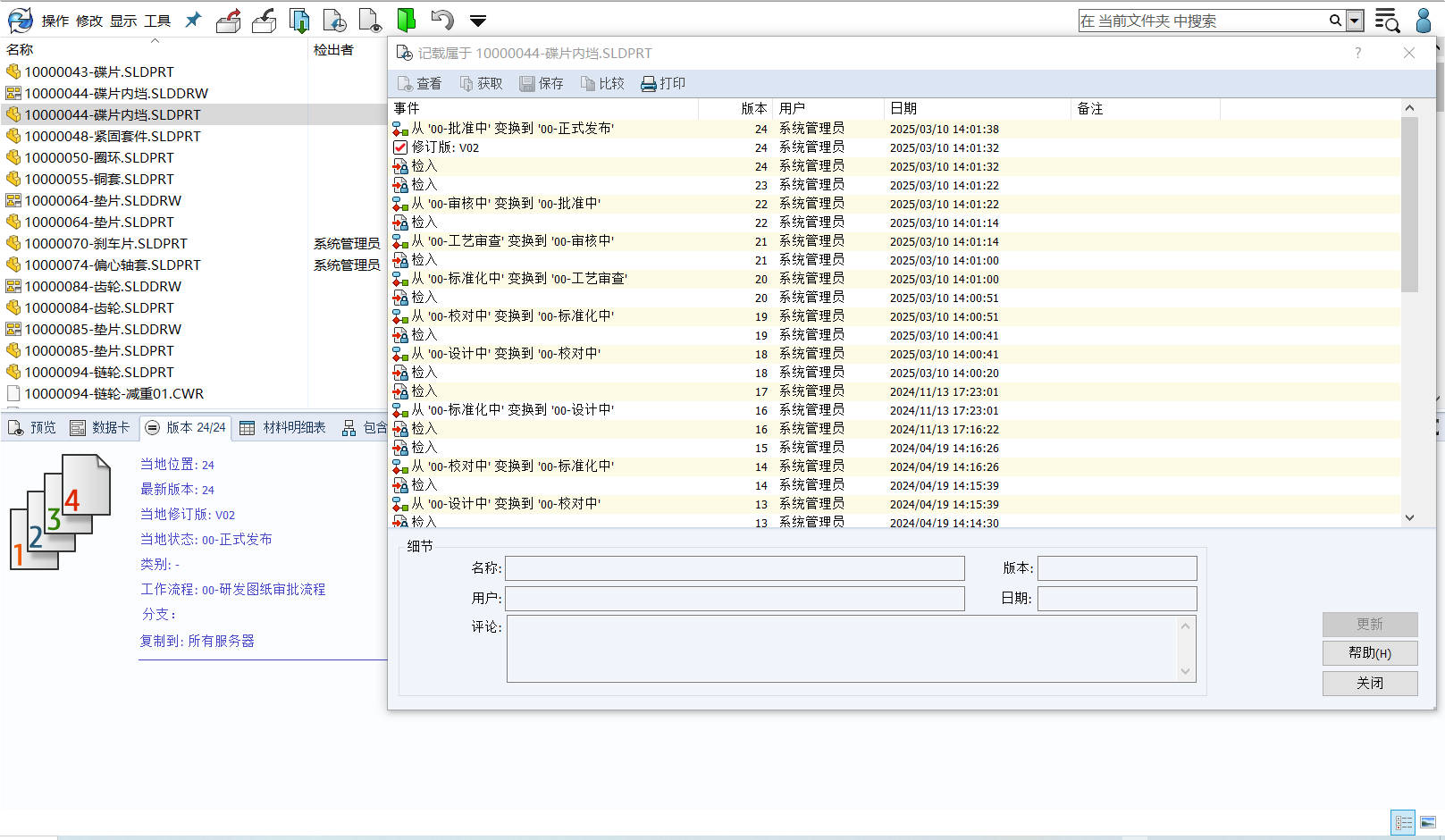Screen dimensions: 1445x840
Task: Expand the toolbar overflow black triangle
Action: coord(478,21)
